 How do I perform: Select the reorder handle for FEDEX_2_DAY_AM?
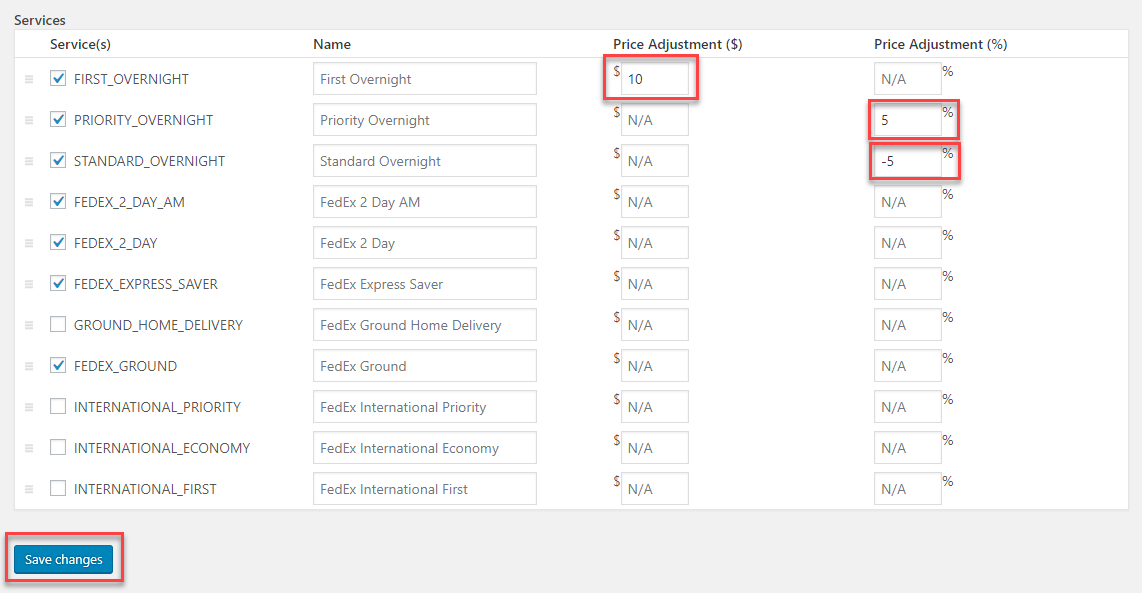coord(29,203)
